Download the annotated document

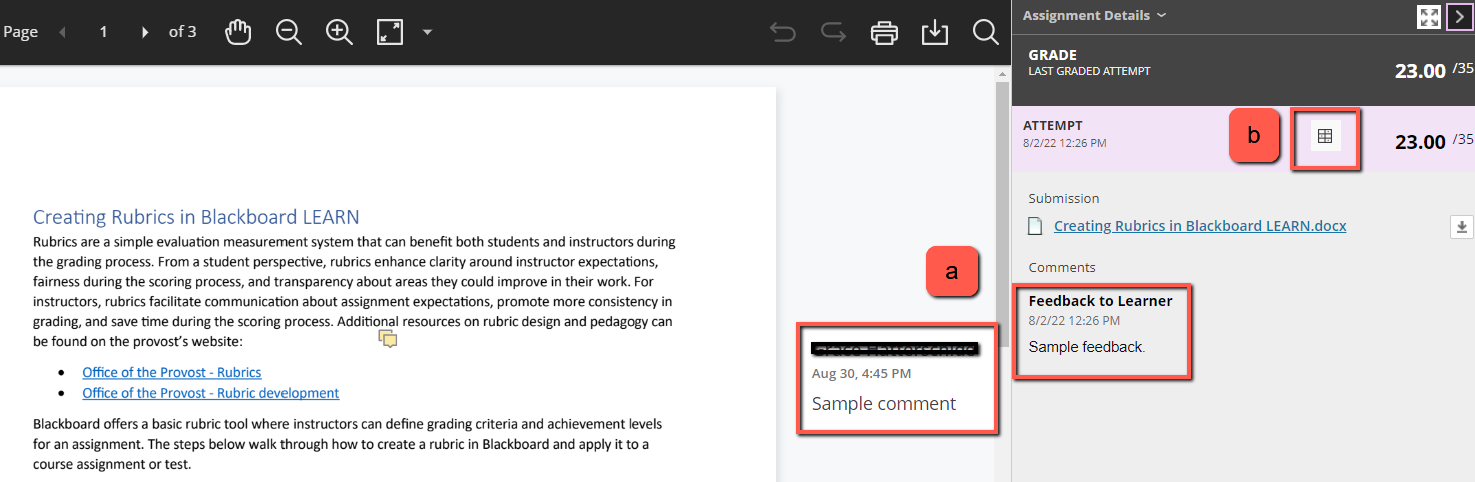[934, 32]
